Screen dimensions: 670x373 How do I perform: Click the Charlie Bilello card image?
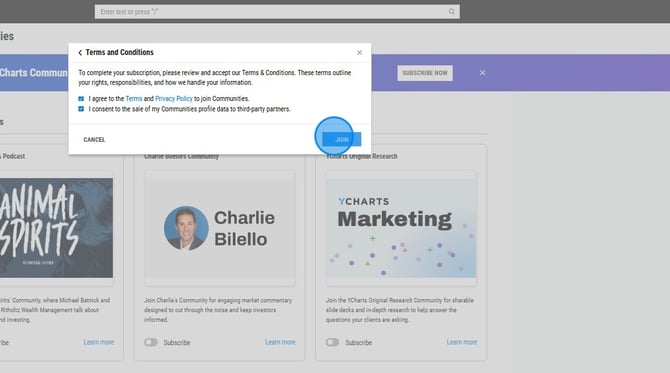tap(220, 228)
